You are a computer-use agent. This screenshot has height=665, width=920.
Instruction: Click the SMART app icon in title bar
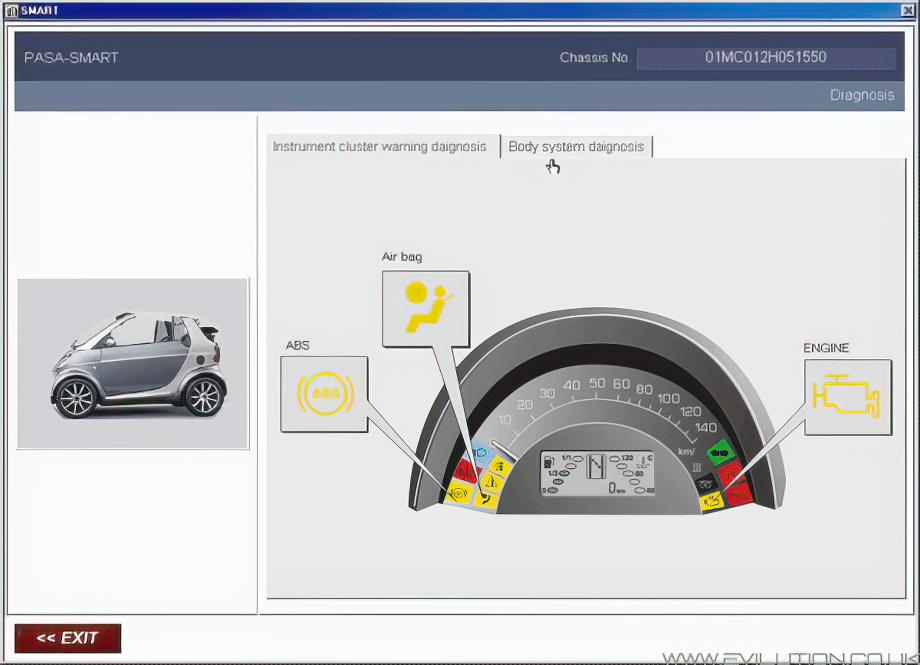click(11, 11)
